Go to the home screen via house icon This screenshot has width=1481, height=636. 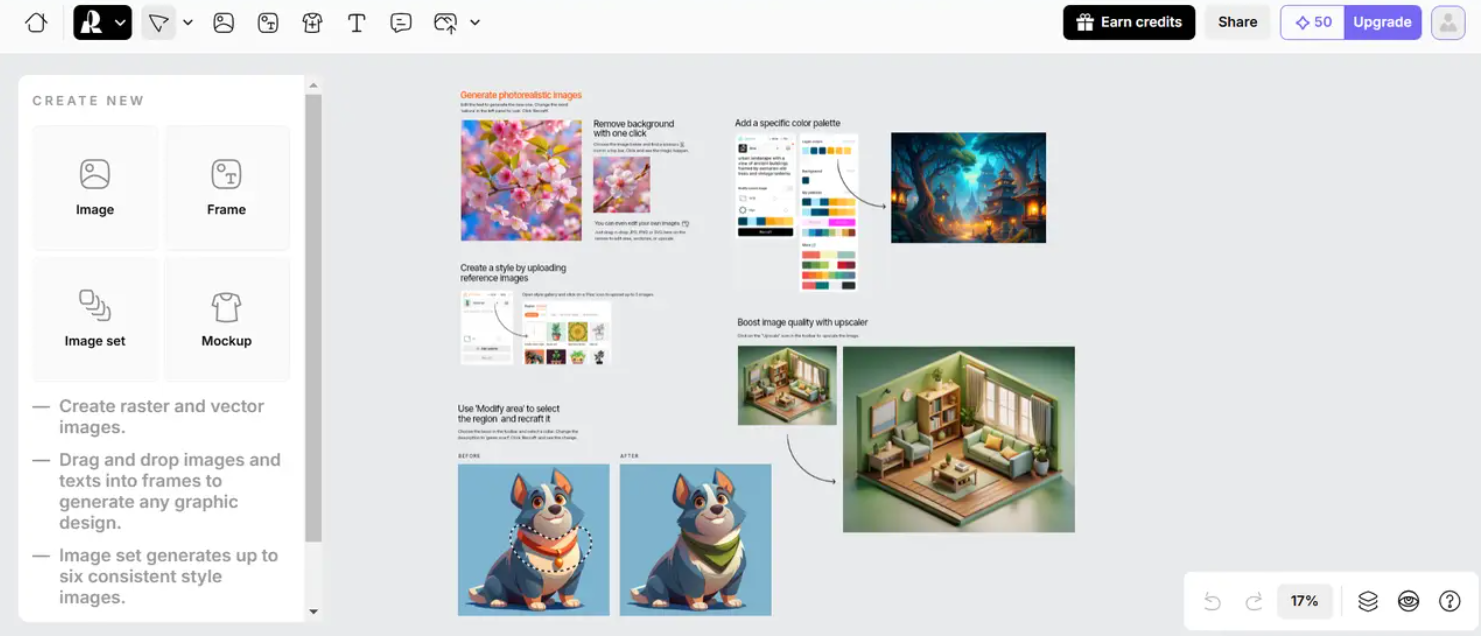click(36, 22)
